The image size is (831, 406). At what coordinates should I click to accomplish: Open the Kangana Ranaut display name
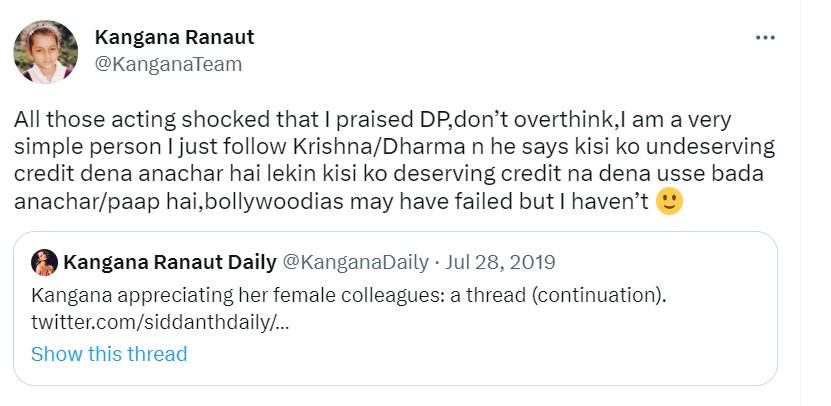(174, 38)
